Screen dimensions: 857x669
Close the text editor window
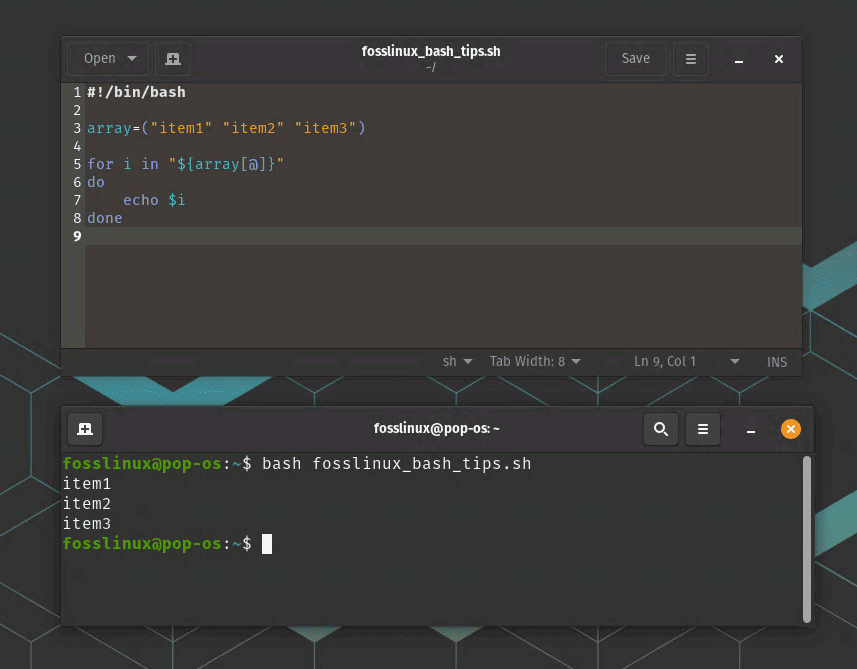[x=779, y=58]
